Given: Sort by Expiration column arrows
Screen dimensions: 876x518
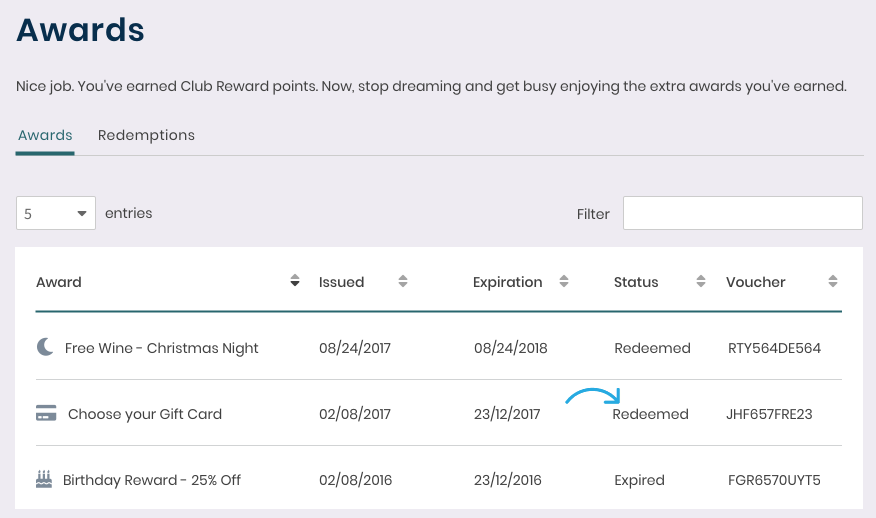Looking at the screenshot, I should [x=564, y=281].
